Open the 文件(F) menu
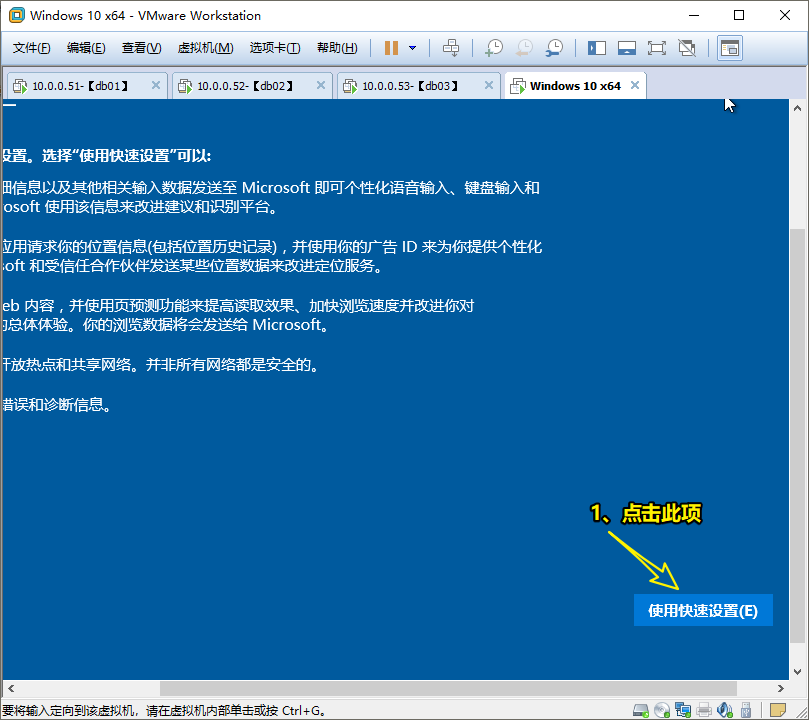Screen dimensions: 809x720 [x=31, y=48]
